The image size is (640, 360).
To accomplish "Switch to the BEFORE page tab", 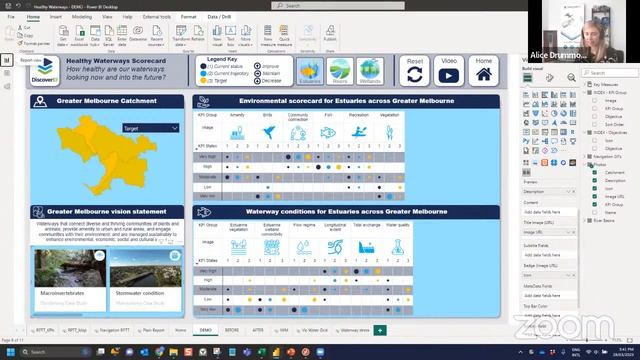I will pyautogui.click(x=232, y=330).
